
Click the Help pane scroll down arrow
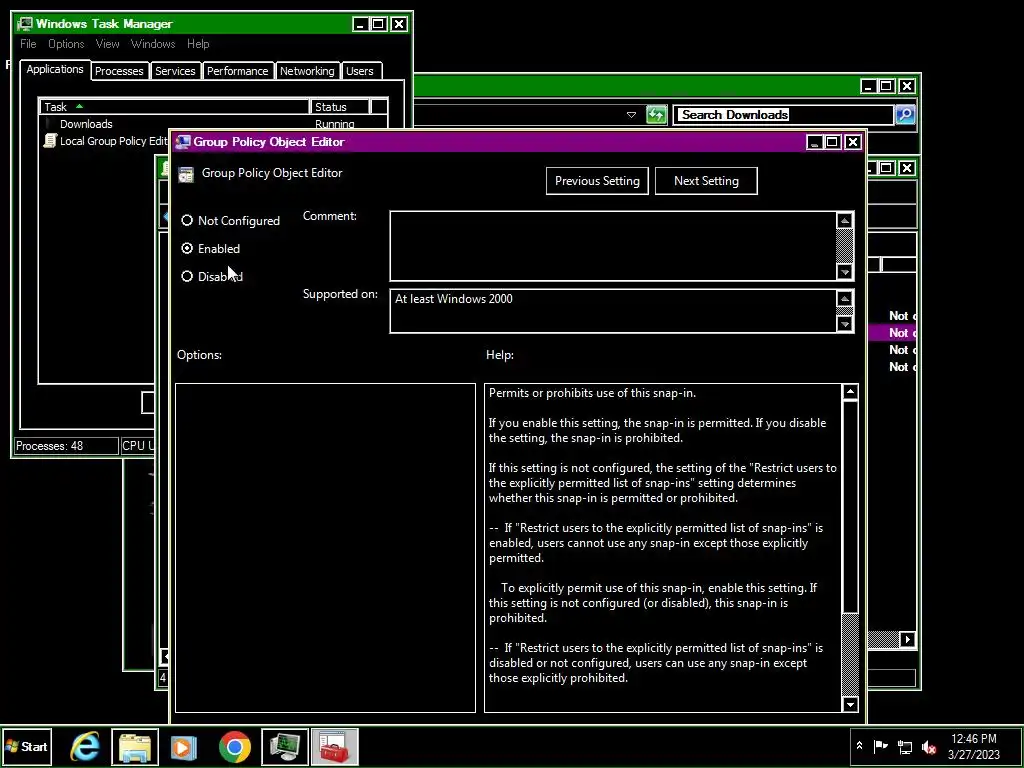click(x=850, y=704)
